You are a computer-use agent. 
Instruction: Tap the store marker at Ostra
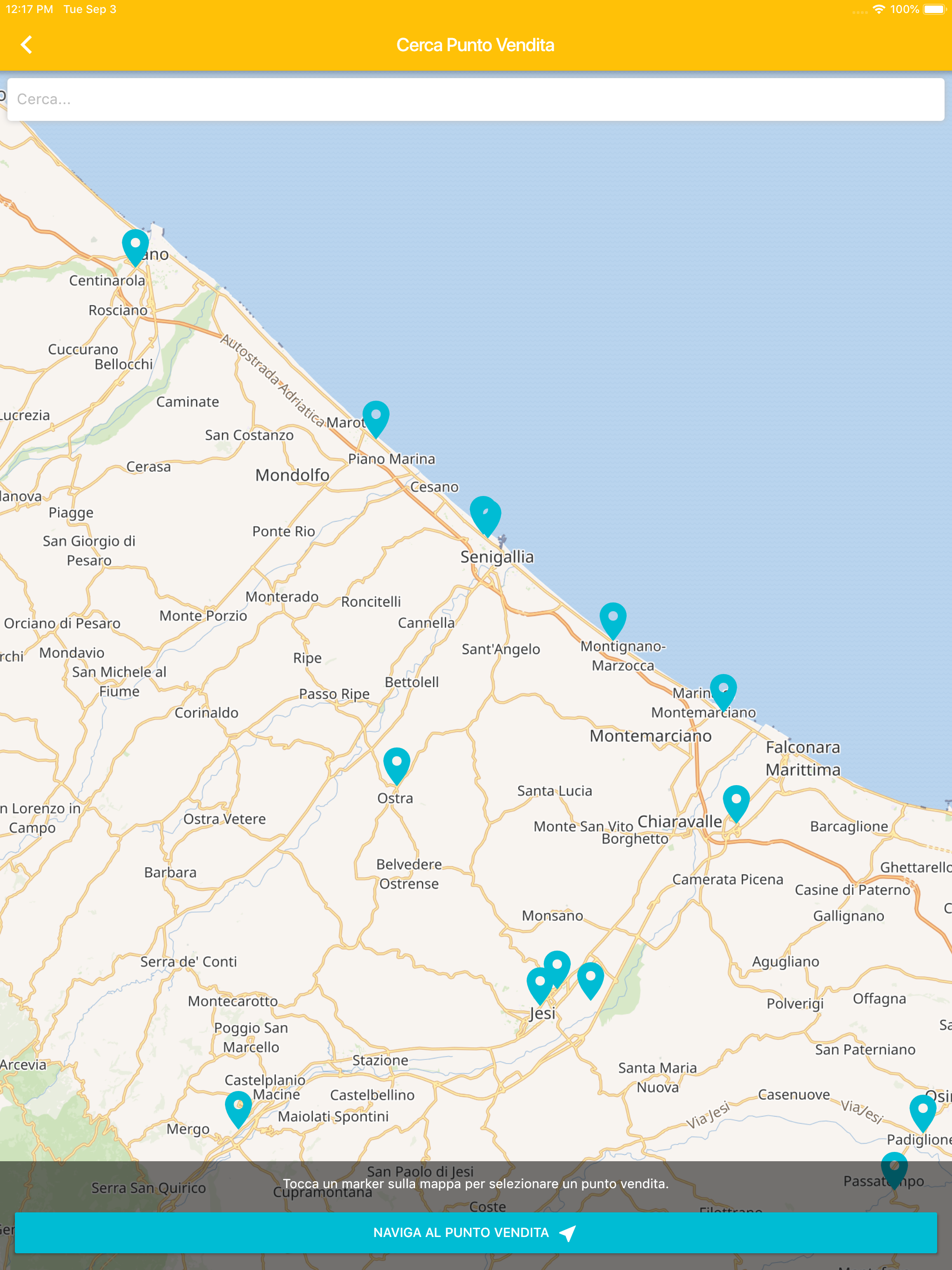(397, 764)
